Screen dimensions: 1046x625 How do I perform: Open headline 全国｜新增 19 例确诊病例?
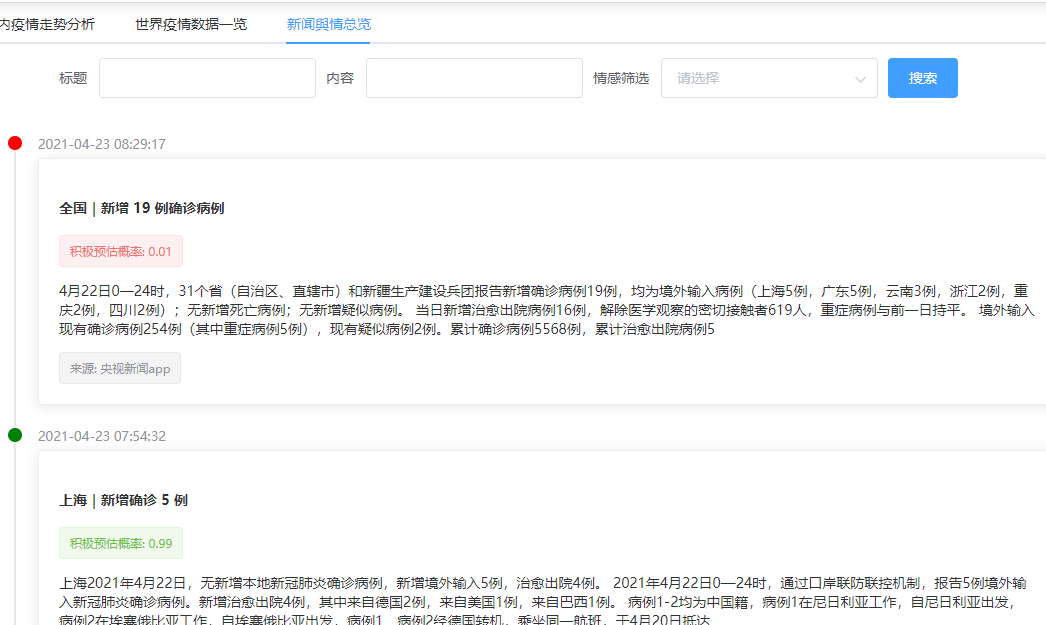[x=141, y=208]
